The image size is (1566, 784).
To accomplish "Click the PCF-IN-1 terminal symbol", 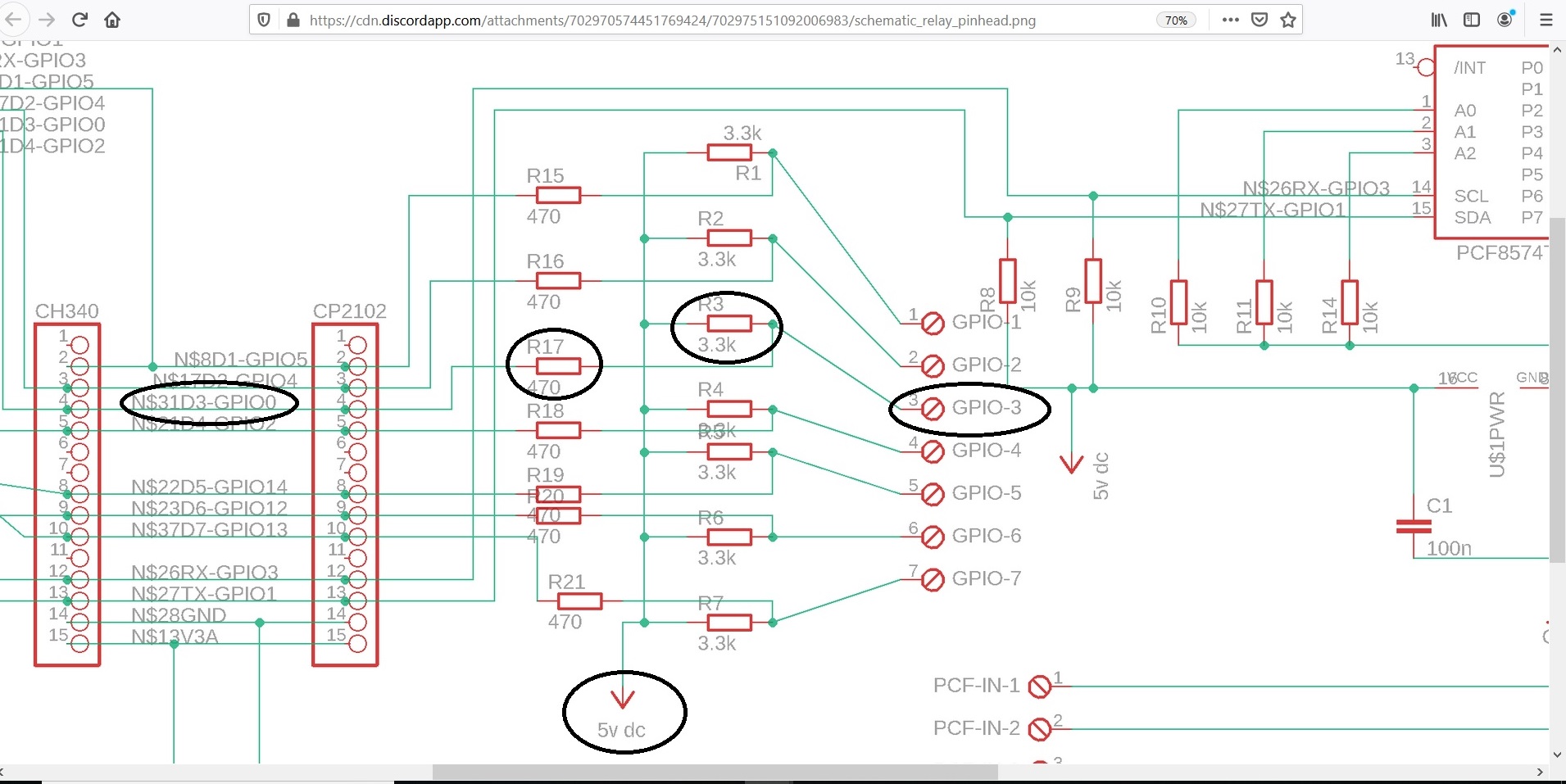I will 1040,686.
